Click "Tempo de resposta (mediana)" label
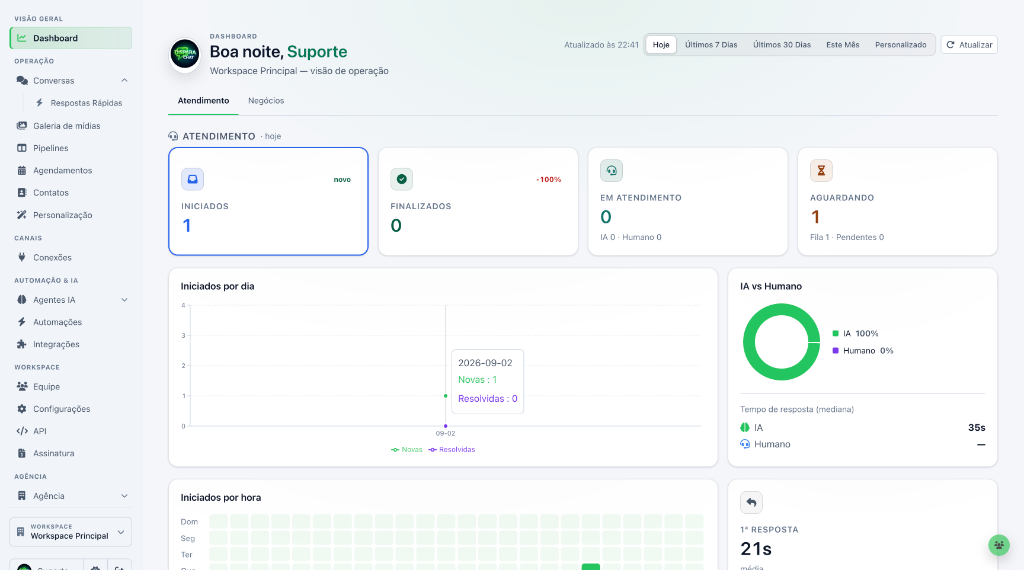Screen dimensions: 1024x570 [797, 409]
